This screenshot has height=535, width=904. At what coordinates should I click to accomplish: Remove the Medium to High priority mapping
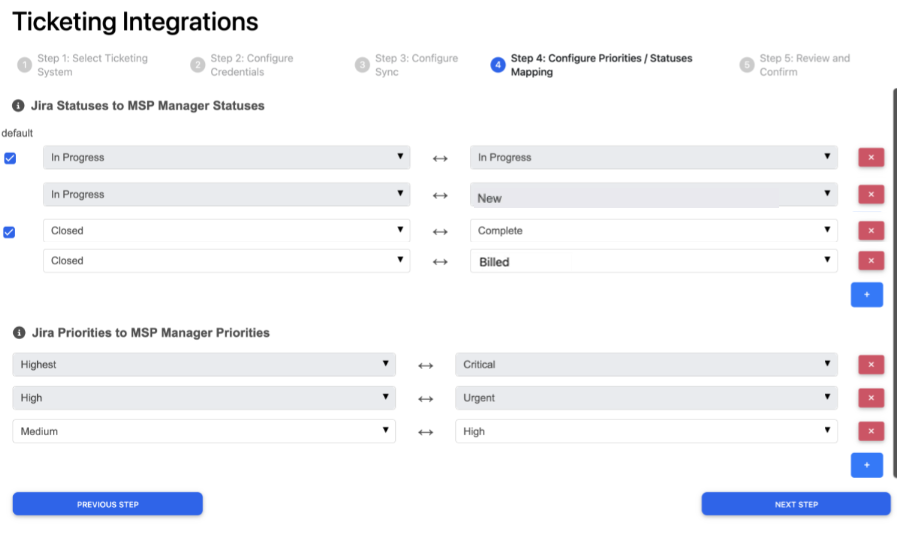(870, 432)
